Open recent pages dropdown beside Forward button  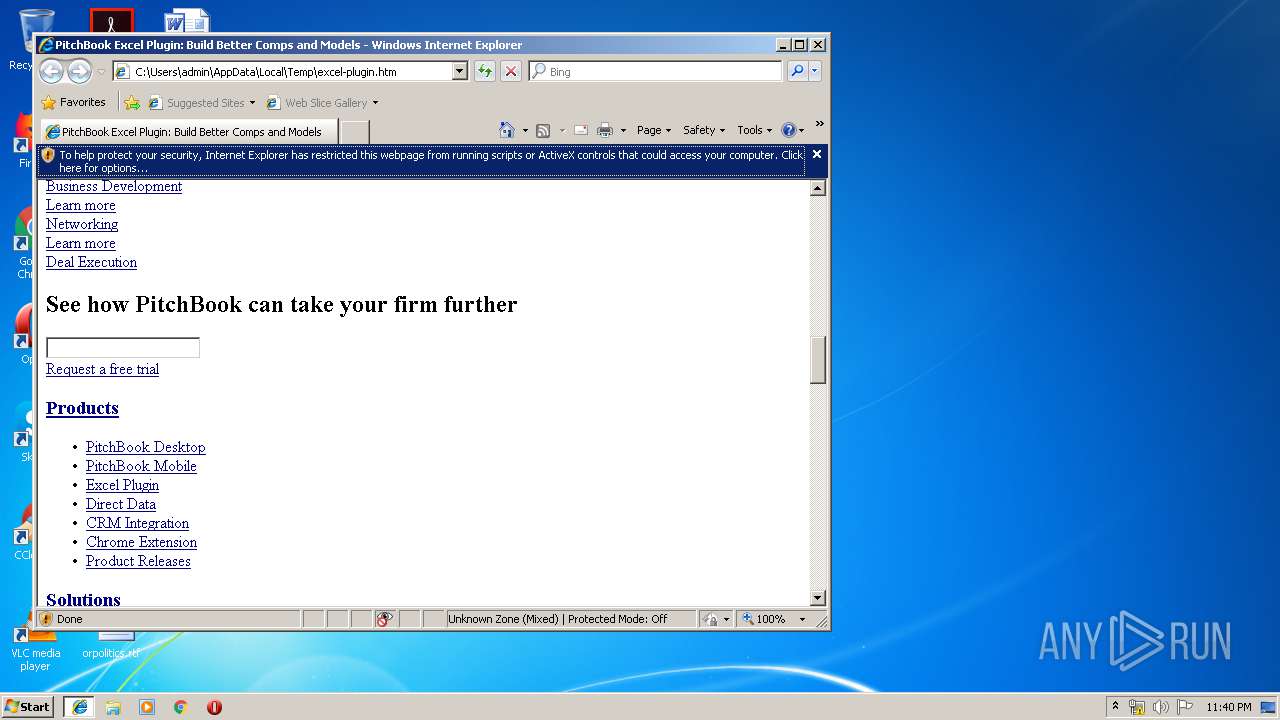101,72
